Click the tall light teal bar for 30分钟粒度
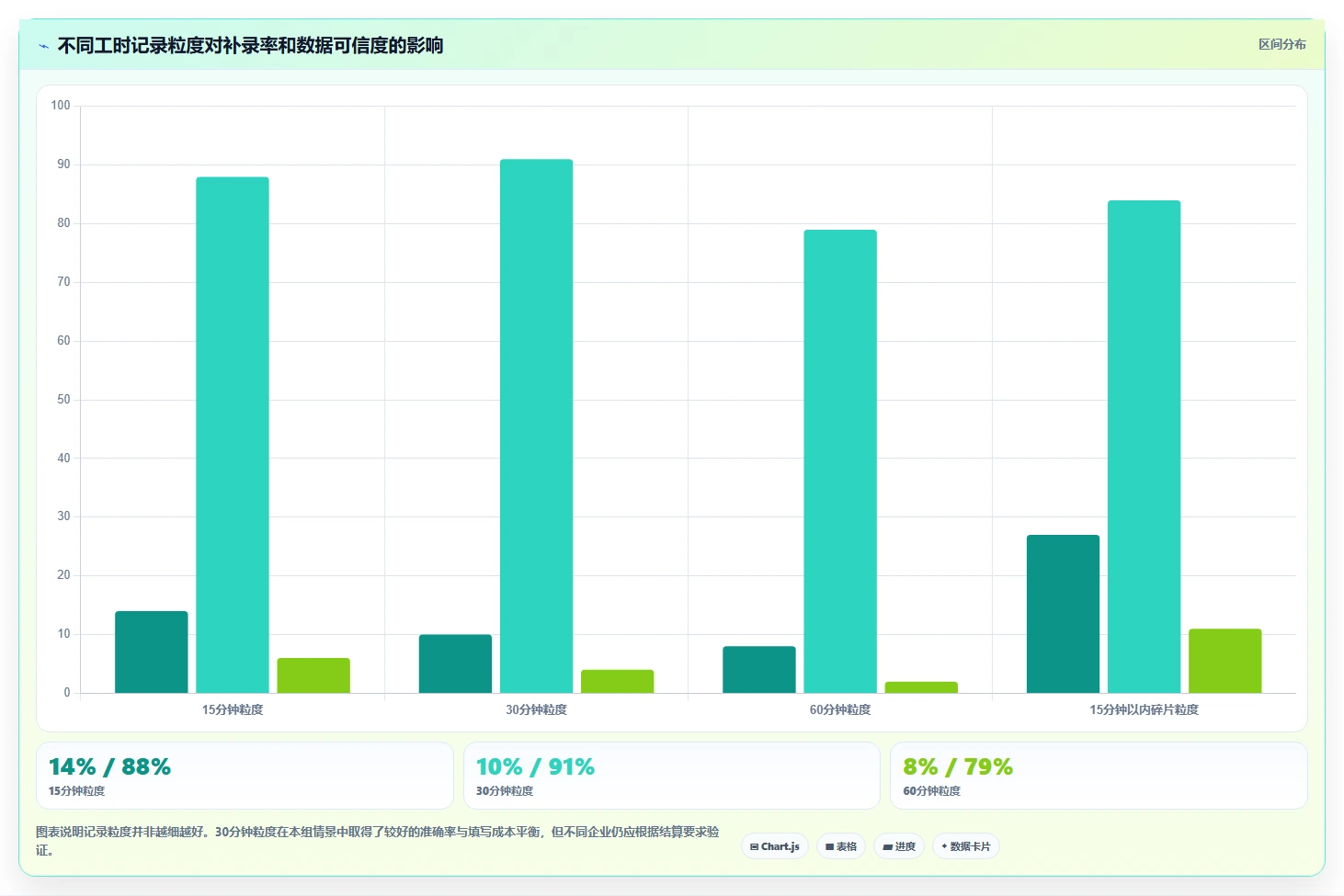 point(537,426)
